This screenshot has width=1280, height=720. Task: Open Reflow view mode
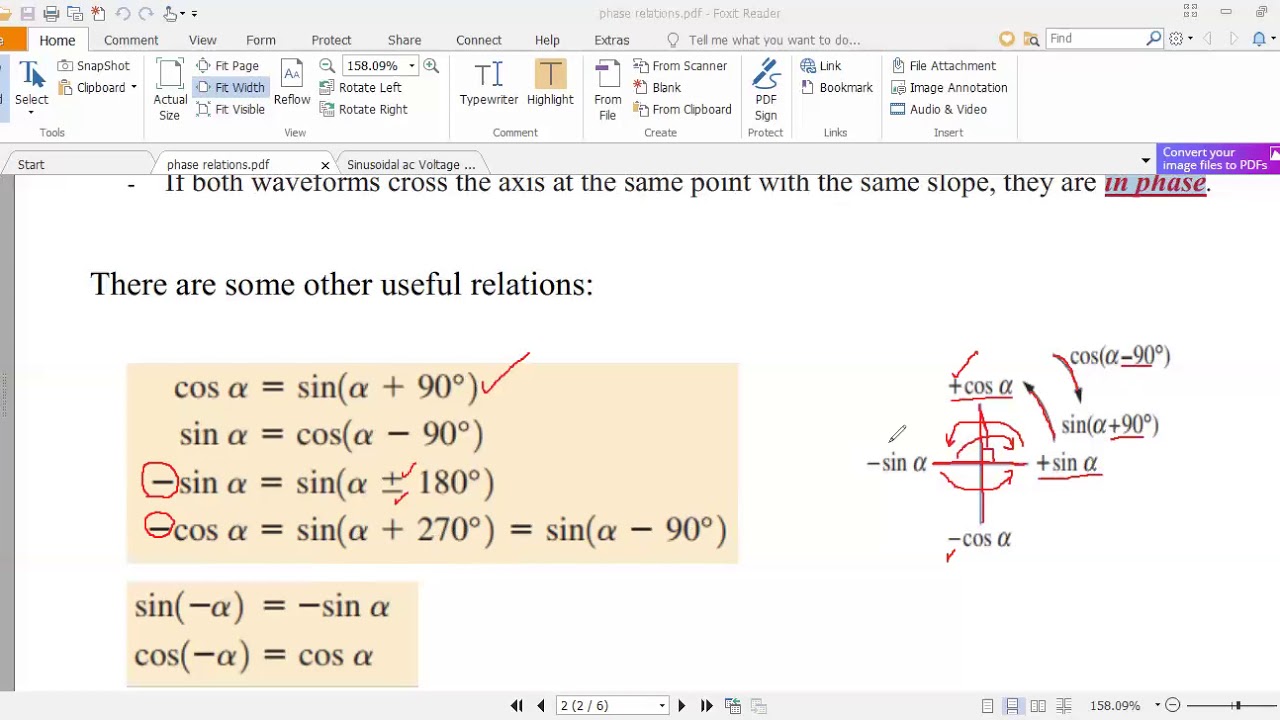292,84
